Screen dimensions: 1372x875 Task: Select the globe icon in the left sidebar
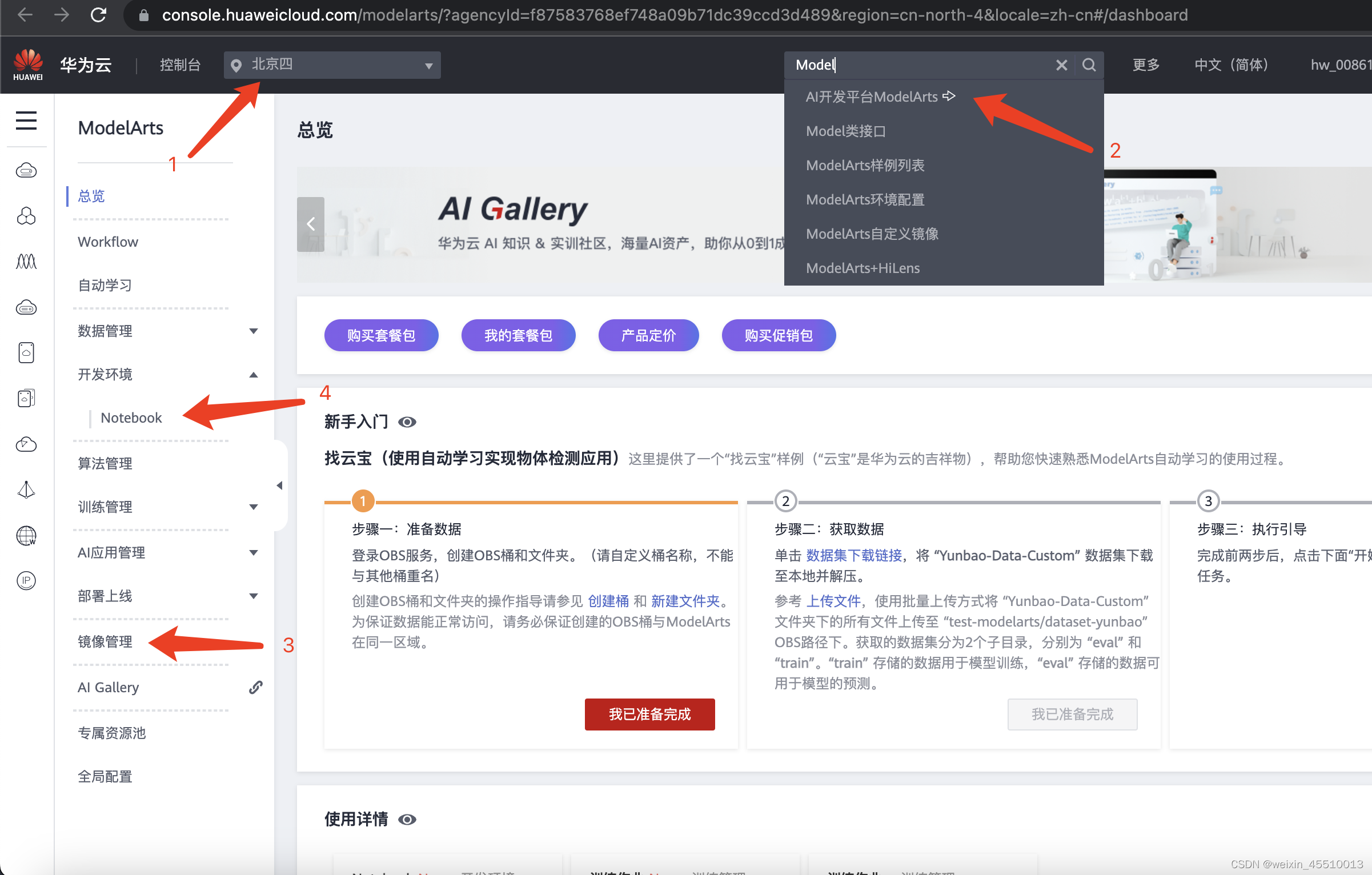[25, 537]
